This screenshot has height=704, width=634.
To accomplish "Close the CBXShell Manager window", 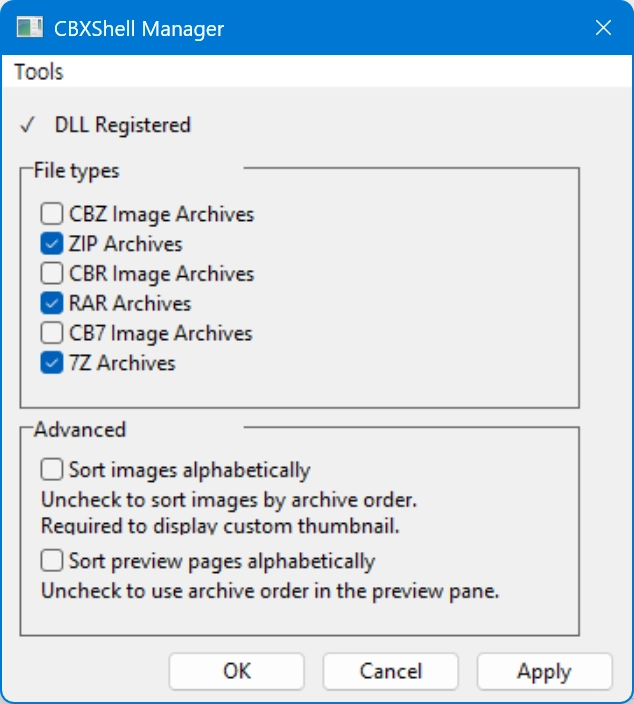I will [603, 28].
